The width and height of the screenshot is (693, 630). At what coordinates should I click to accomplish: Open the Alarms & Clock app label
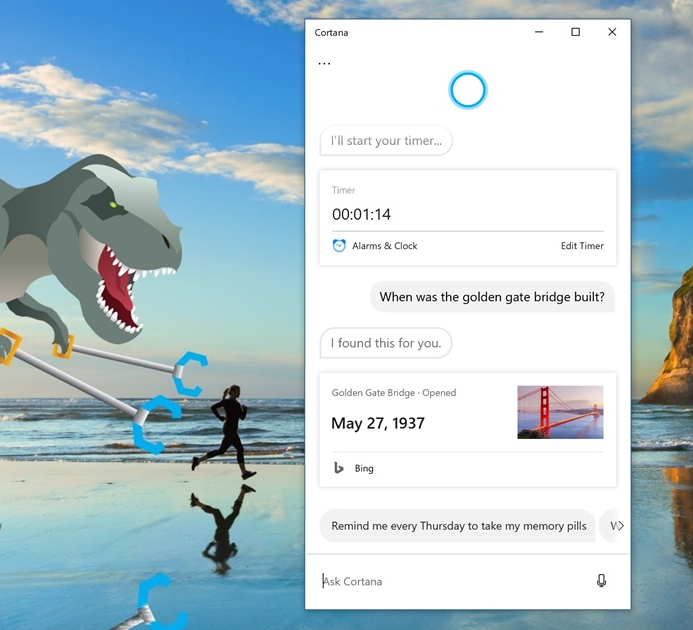(x=385, y=246)
